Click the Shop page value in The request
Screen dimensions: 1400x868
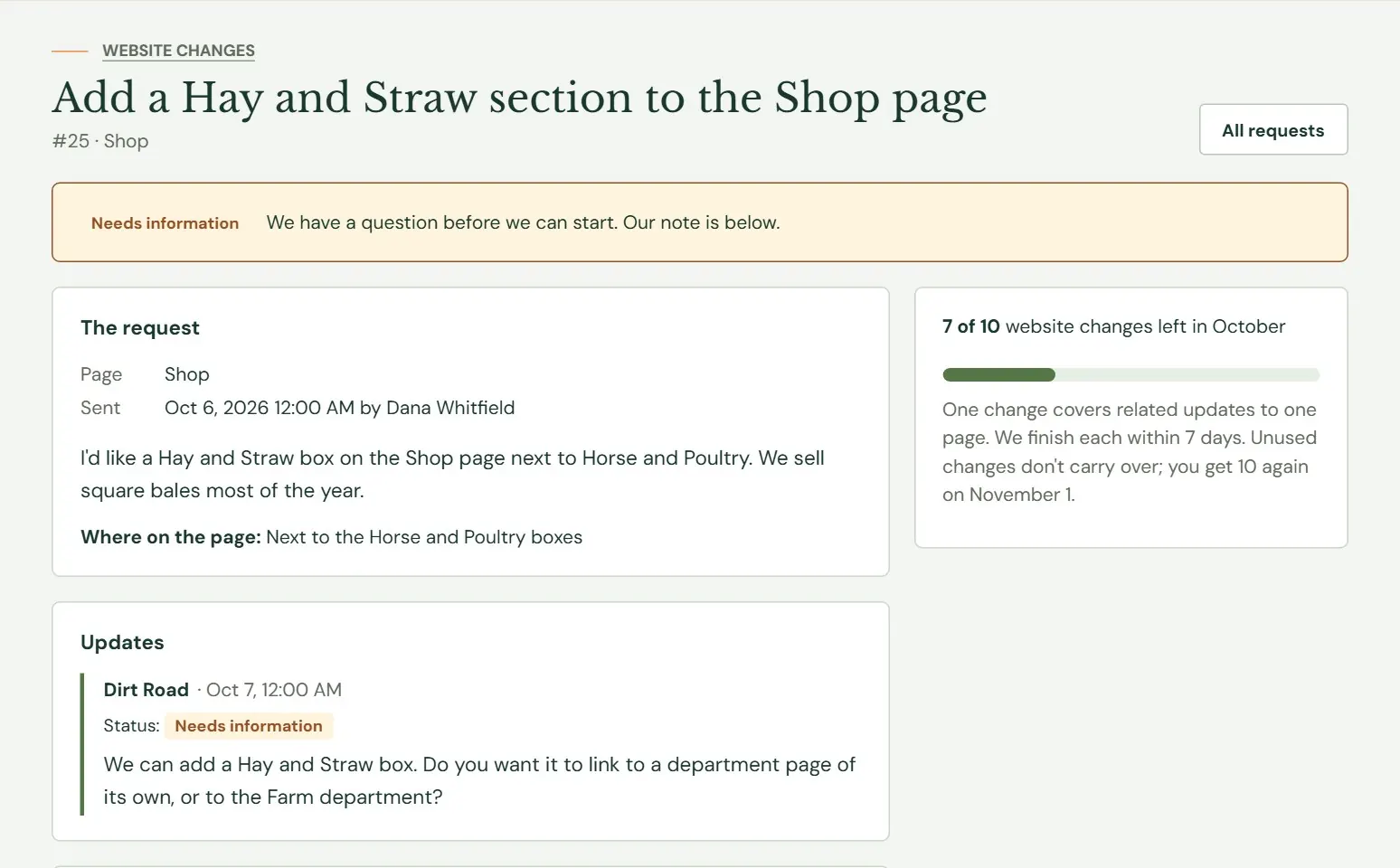187,374
